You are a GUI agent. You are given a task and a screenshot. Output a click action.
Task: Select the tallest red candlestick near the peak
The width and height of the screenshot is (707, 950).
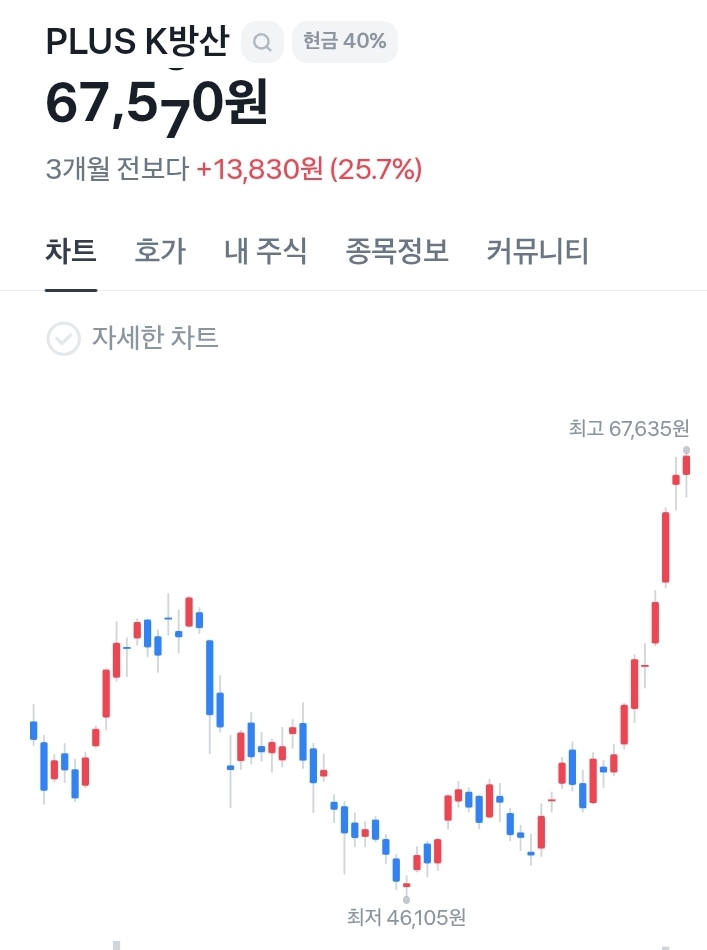pyautogui.click(x=665, y=547)
